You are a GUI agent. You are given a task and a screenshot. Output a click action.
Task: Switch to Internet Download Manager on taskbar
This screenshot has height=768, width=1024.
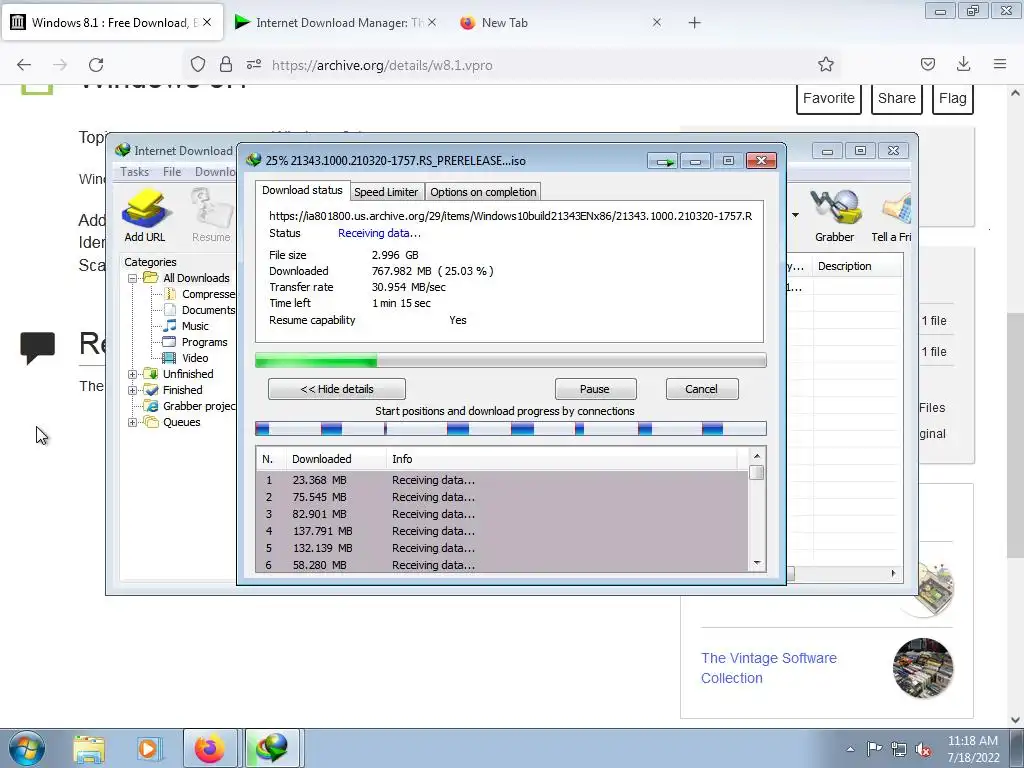272,748
